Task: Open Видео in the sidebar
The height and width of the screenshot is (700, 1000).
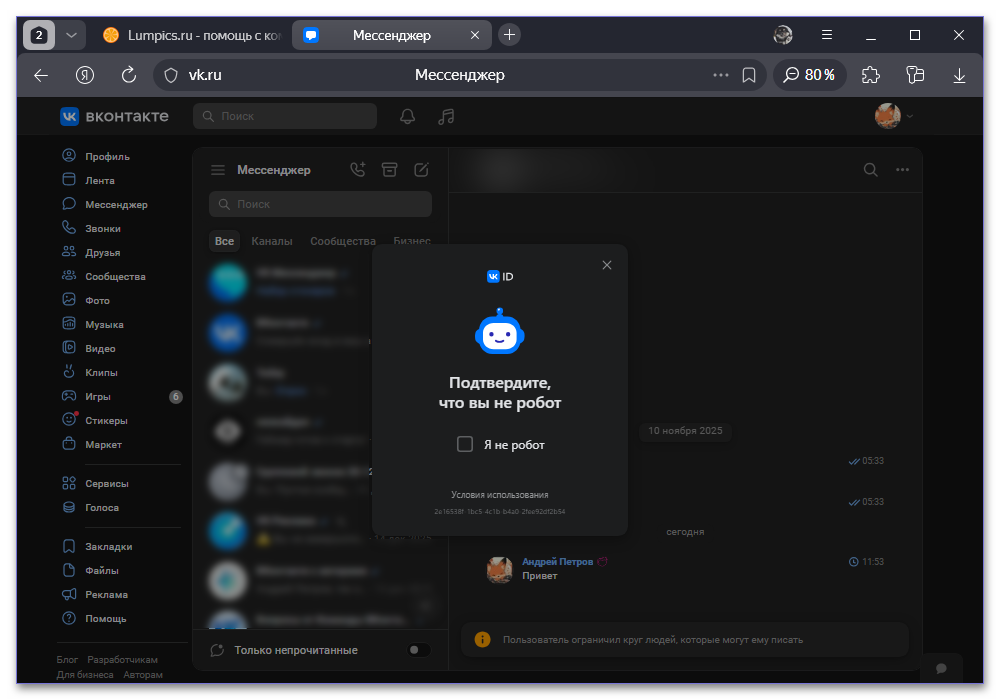Action: pyautogui.click(x=89, y=349)
